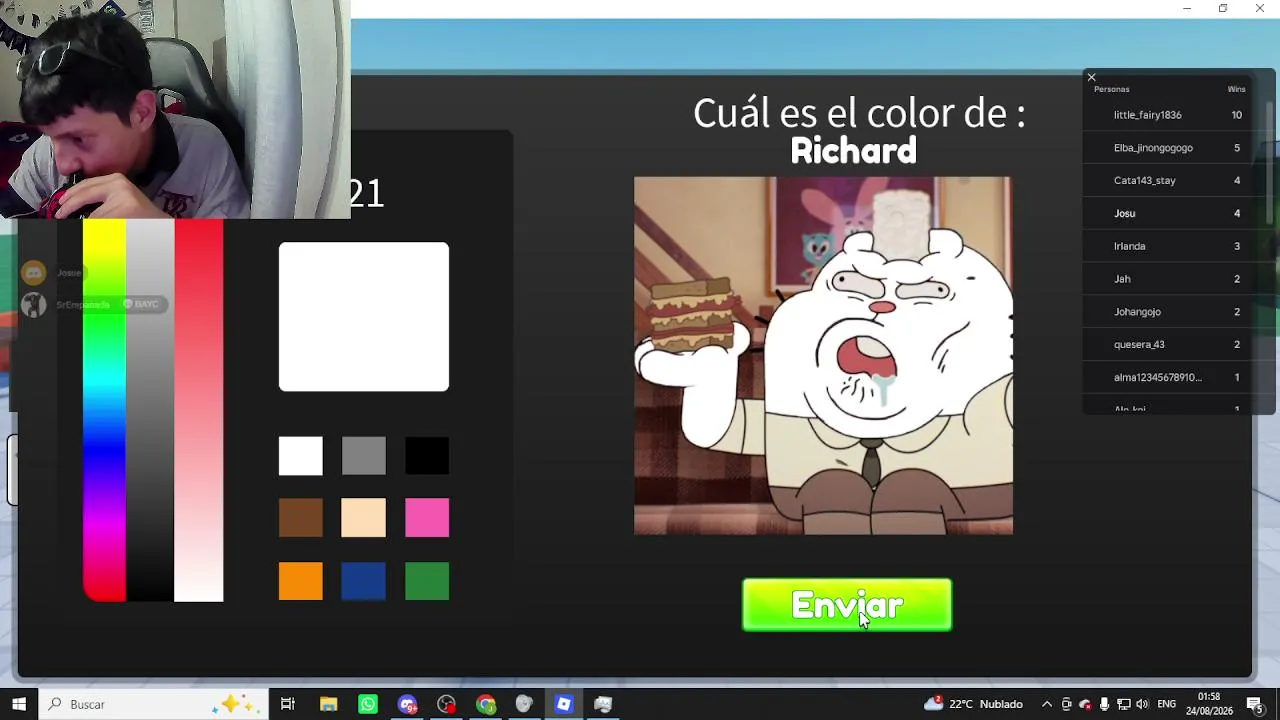Click the grayscale brightness slider bar
This screenshot has height=720, width=1280.
(x=151, y=410)
